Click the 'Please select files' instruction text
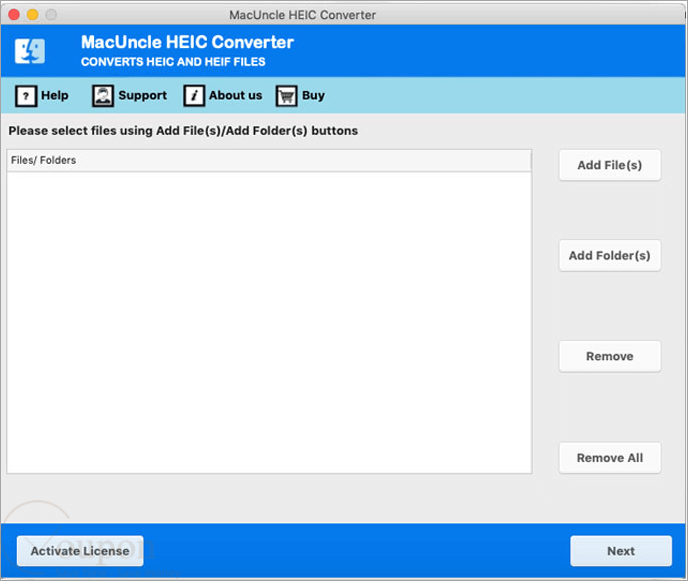The height and width of the screenshot is (581, 688). [x=183, y=131]
